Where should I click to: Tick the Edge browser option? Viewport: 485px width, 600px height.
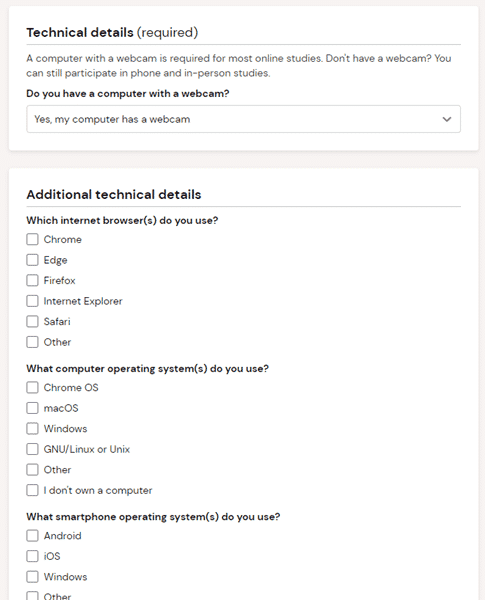pyautogui.click(x=33, y=260)
